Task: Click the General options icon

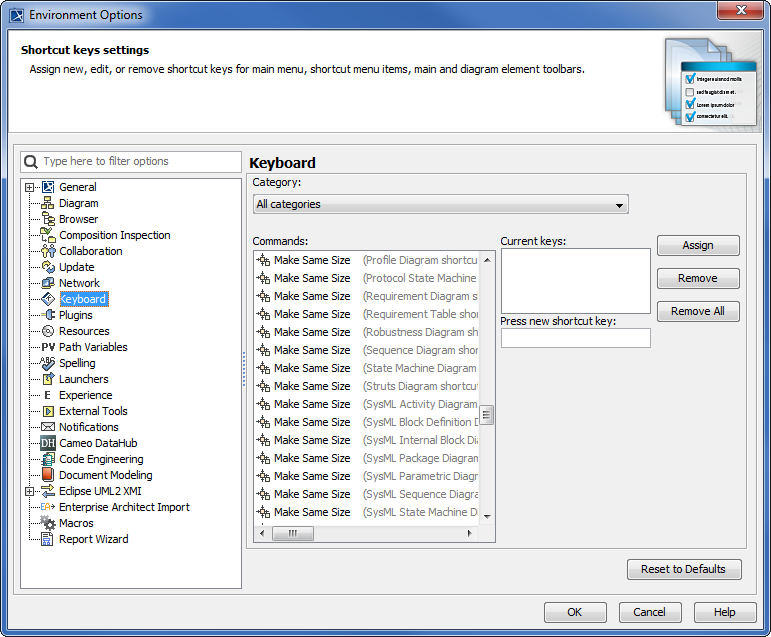Action: [48, 187]
